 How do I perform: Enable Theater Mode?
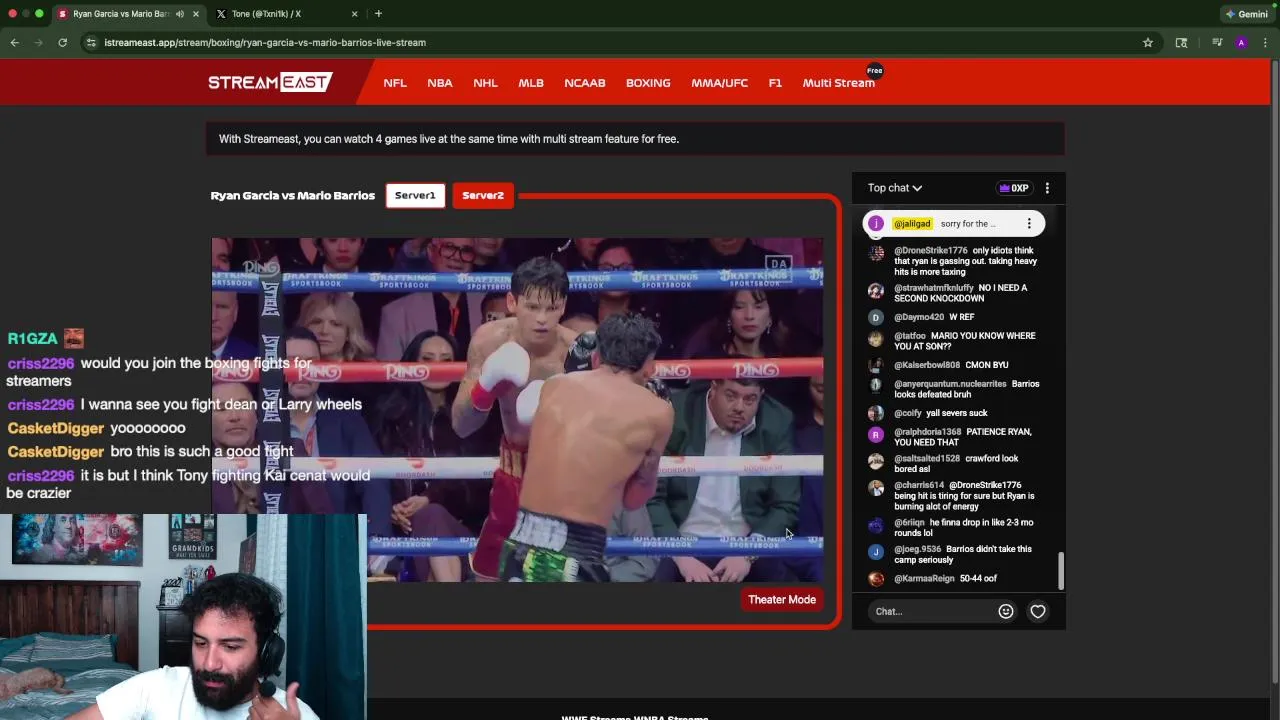point(782,600)
